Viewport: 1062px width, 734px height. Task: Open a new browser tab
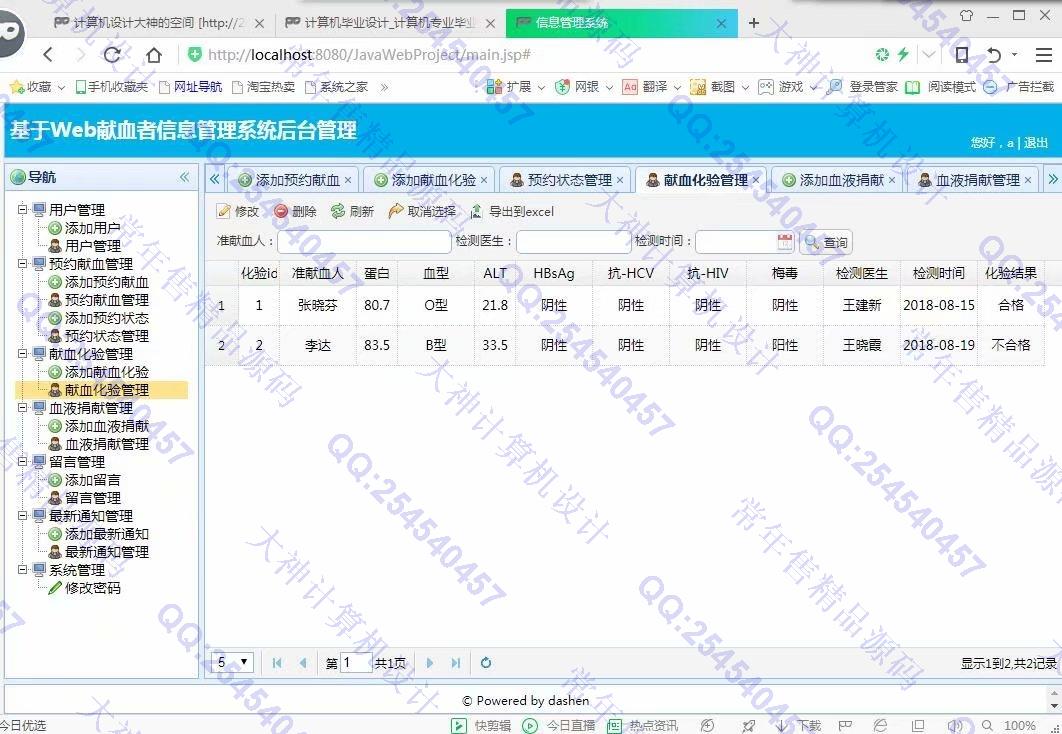click(754, 22)
